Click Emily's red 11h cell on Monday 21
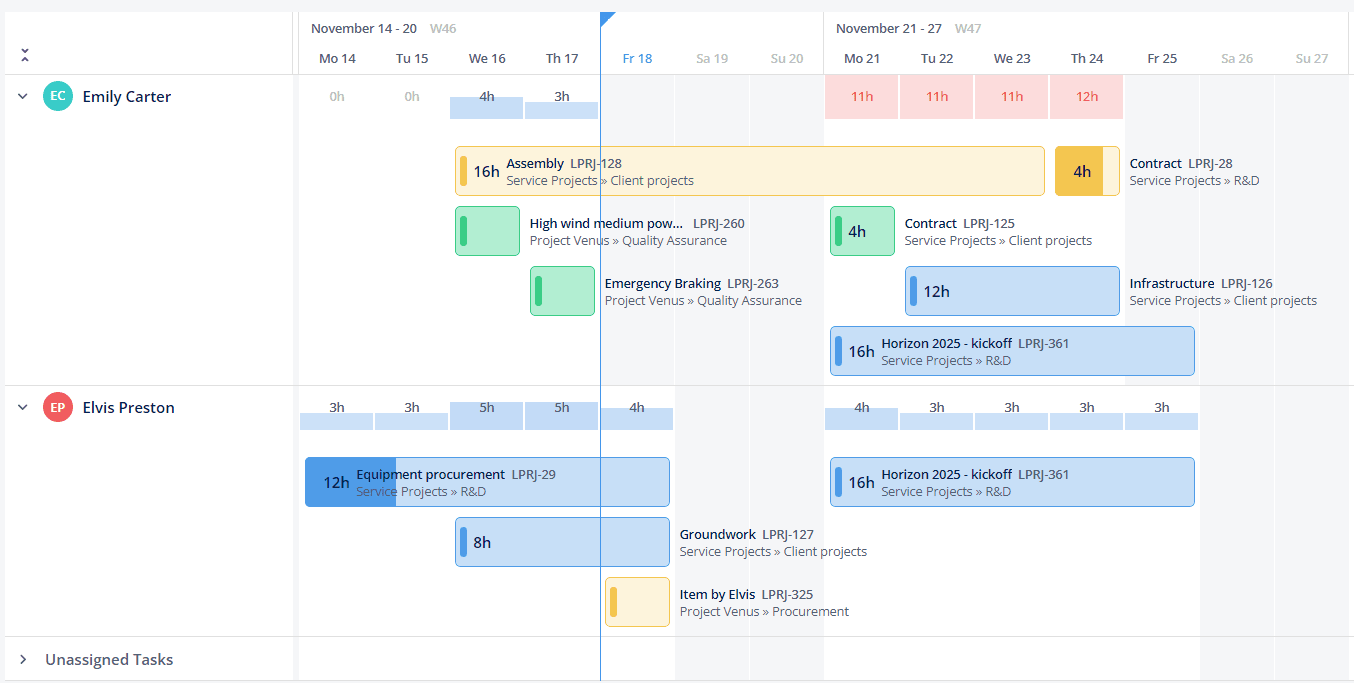The height and width of the screenshot is (688, 1354). coord(862,97)
